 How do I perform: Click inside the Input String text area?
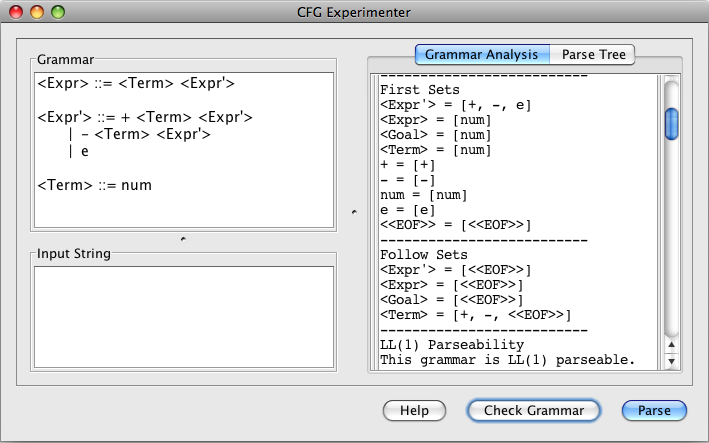pyautogui.click(x=184, y=317)
